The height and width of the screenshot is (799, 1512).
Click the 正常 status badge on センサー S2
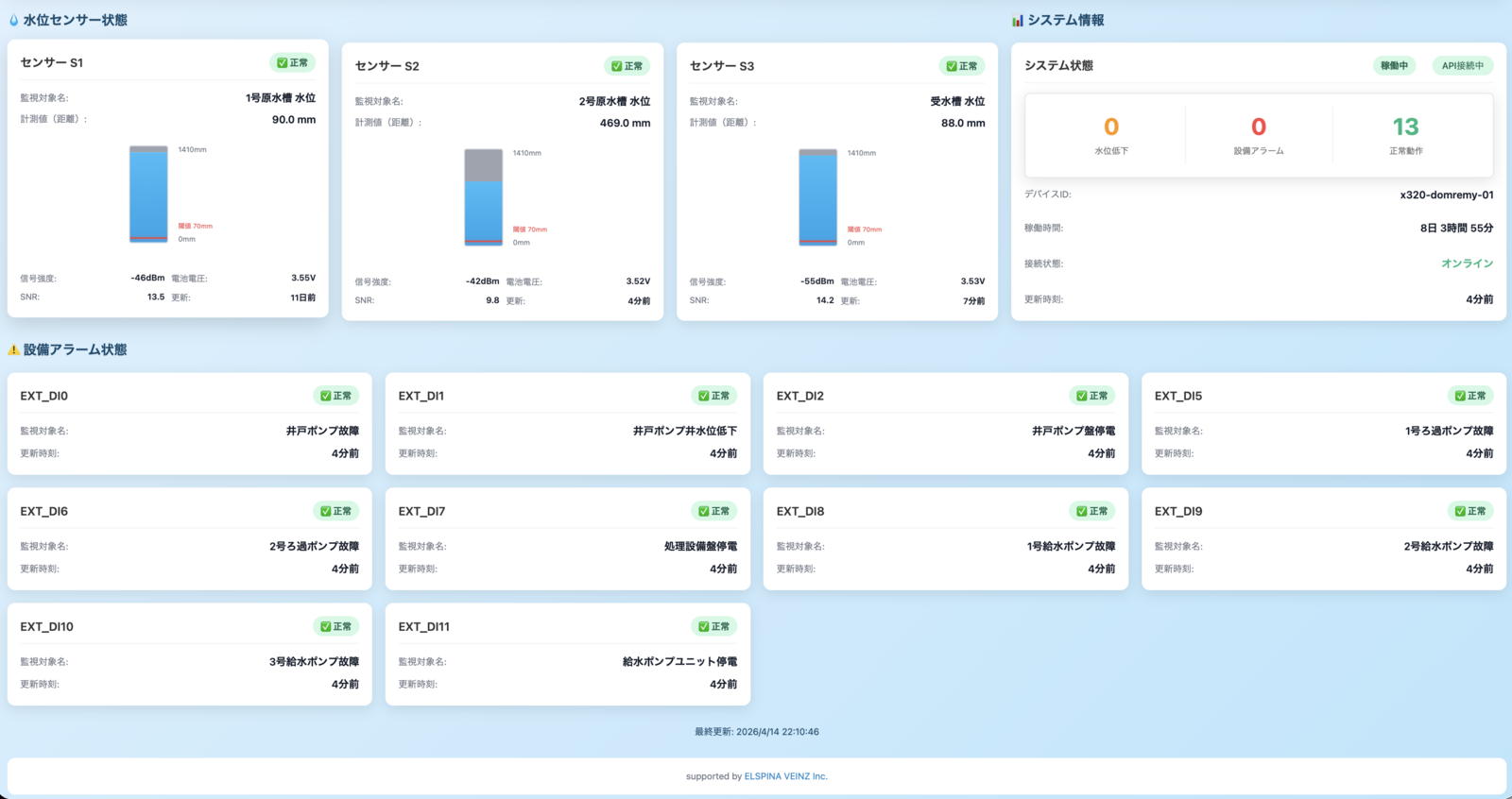[x=627, y=66]
